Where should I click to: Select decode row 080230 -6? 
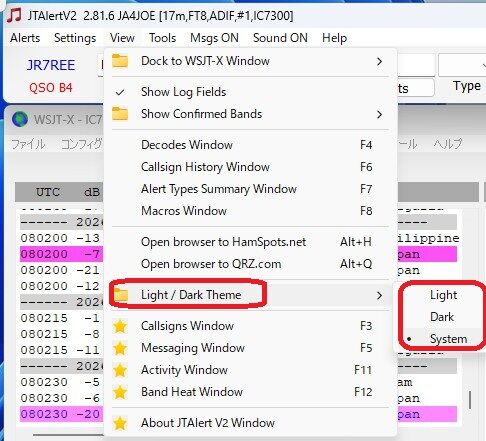pos(62,398)
